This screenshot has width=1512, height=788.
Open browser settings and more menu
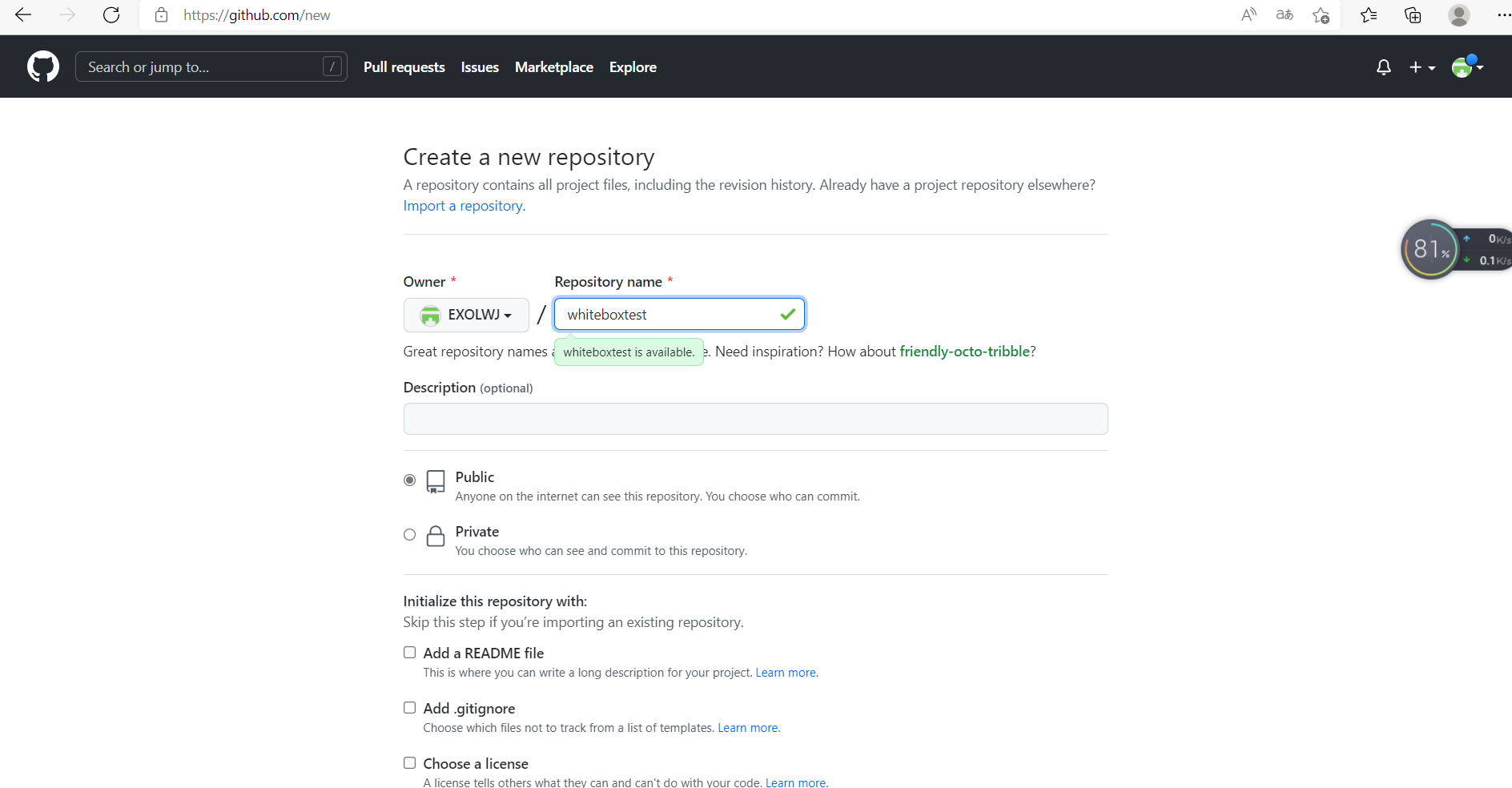1503,15
